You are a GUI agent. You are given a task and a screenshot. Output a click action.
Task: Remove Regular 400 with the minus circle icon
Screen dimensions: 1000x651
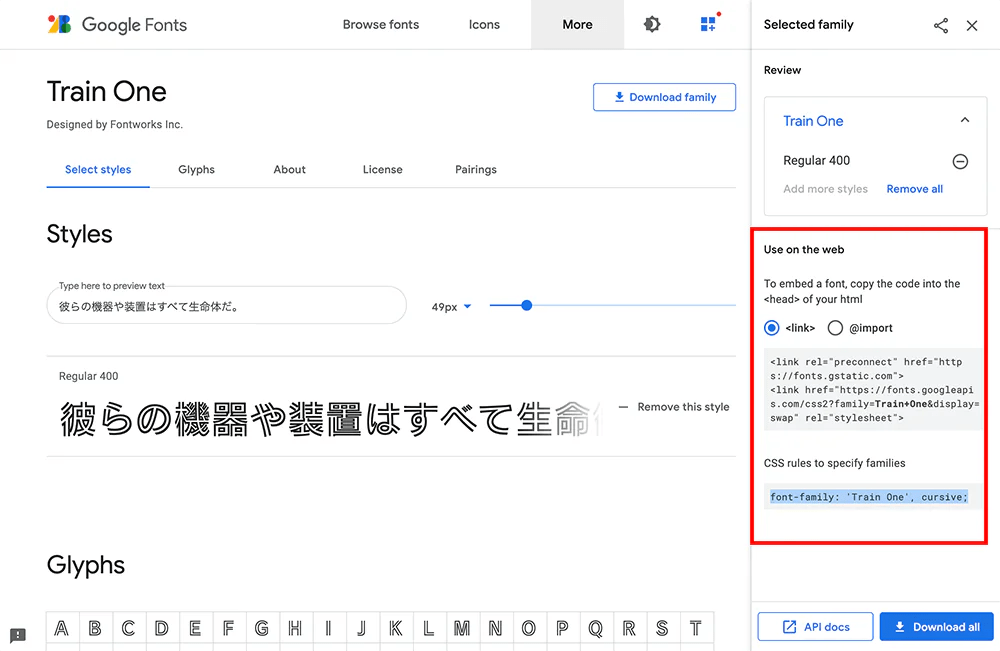[960, 161]
